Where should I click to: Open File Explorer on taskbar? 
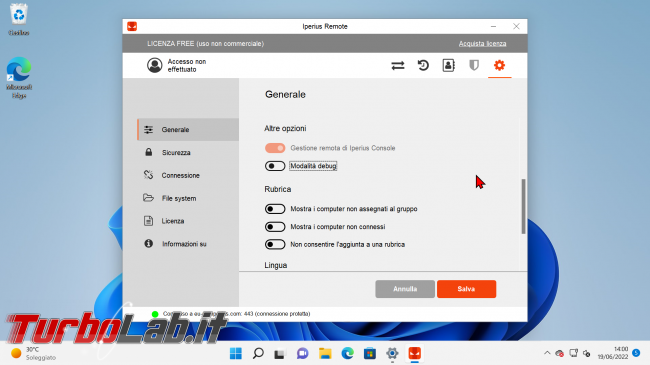click(325, 353)
